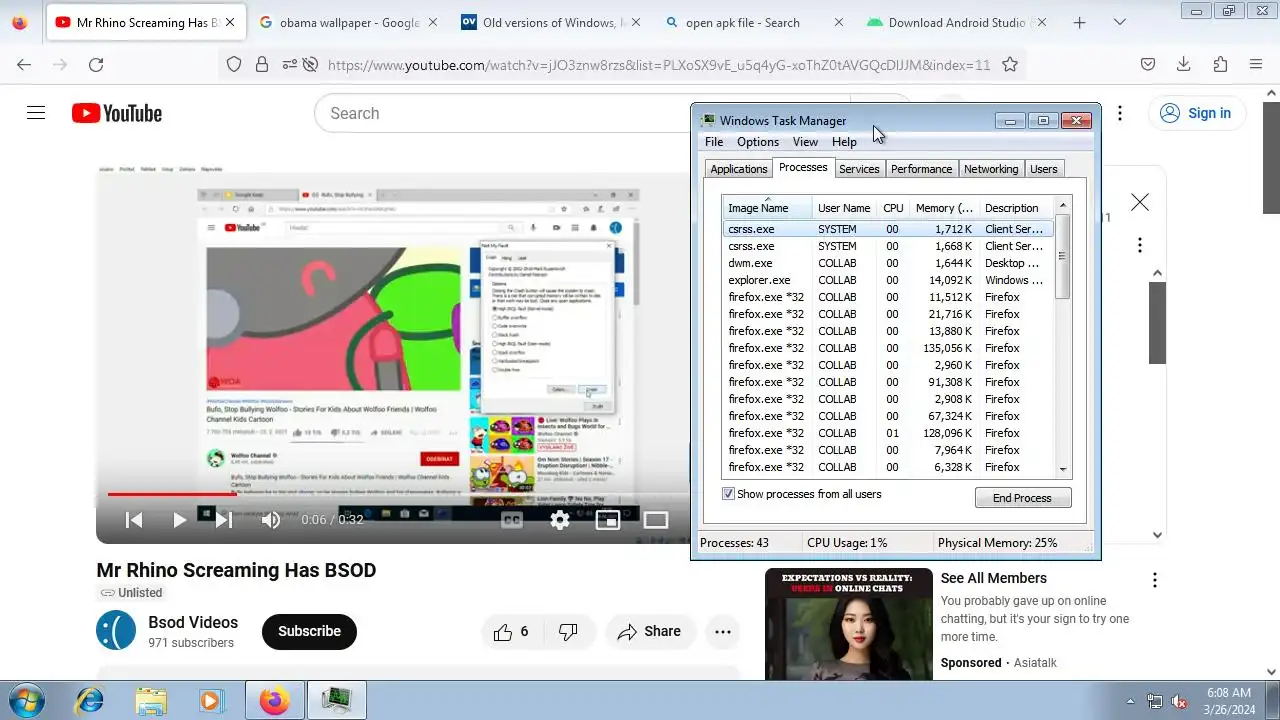Click End Process button
The width and height of the screenshot is (1280, 720).
point(1022,498)
